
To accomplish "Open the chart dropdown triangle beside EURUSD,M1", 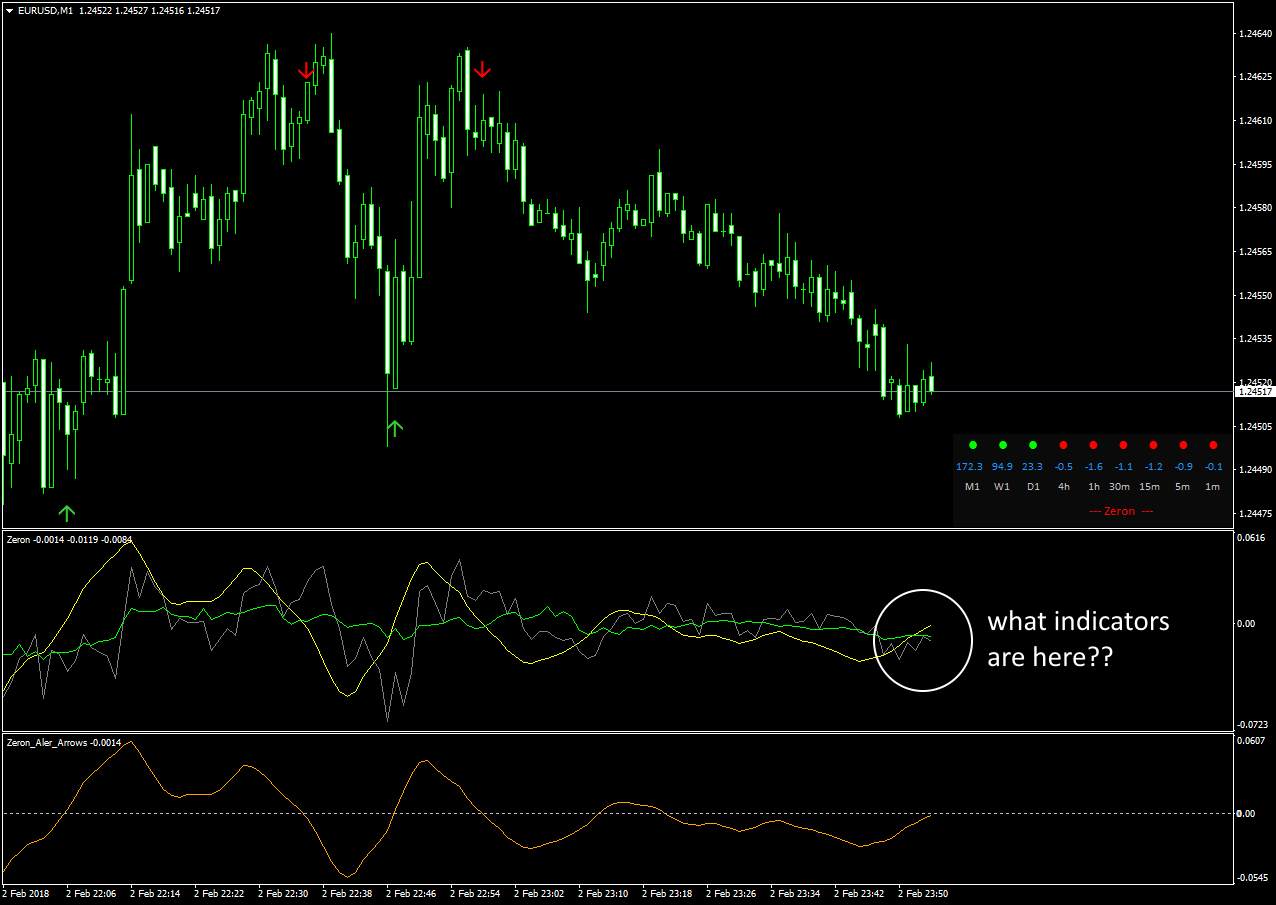I will (9, 10).
